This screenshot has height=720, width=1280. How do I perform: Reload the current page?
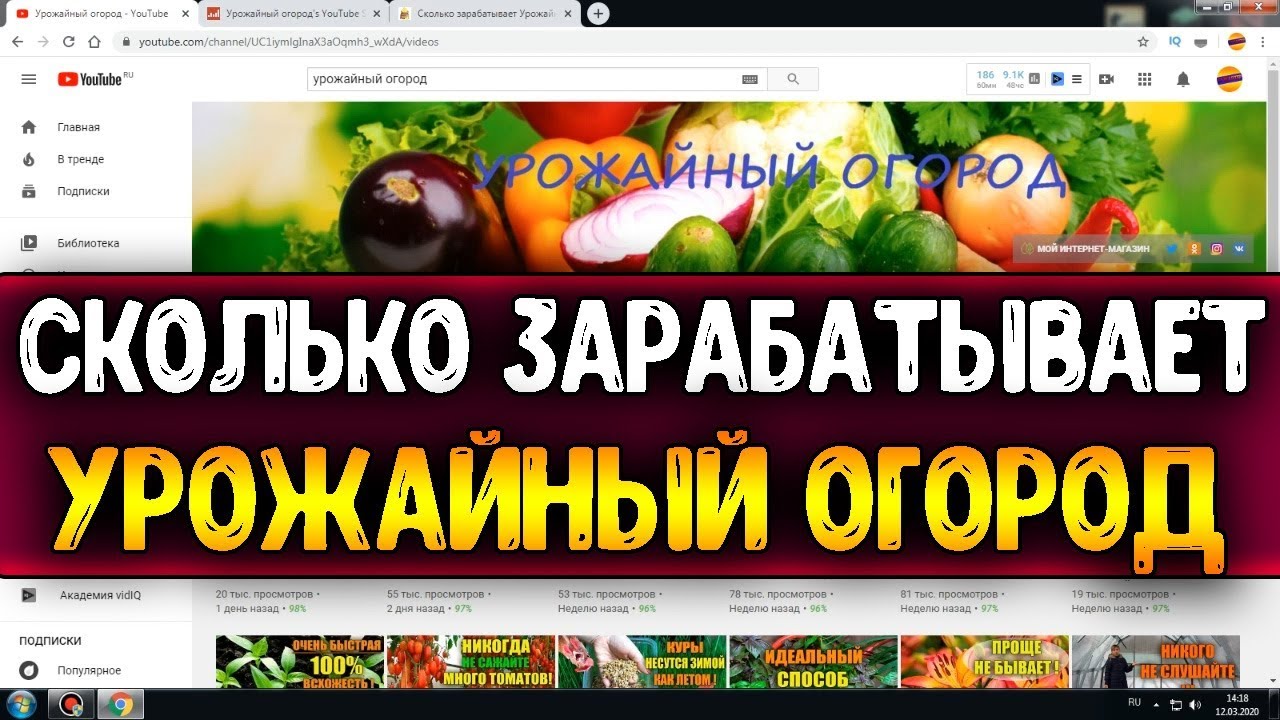[x=68, y=42]
